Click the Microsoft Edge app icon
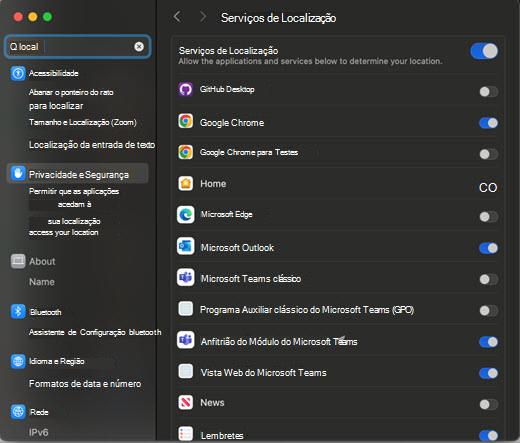Image resolution: width=520 pixels, height=443 pixels. point(186,215)
